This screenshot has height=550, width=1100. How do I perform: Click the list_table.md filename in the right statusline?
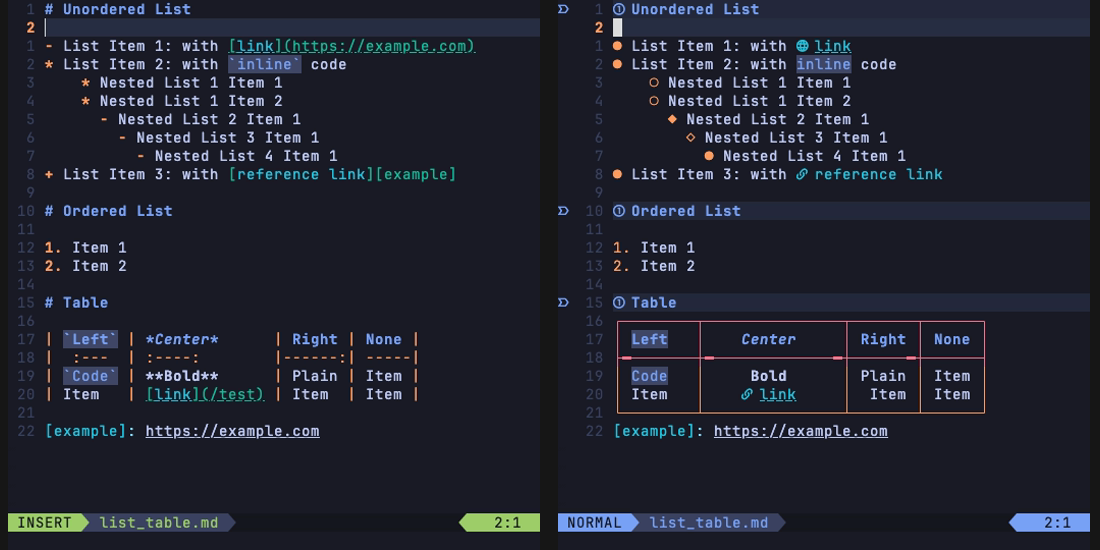709,522
